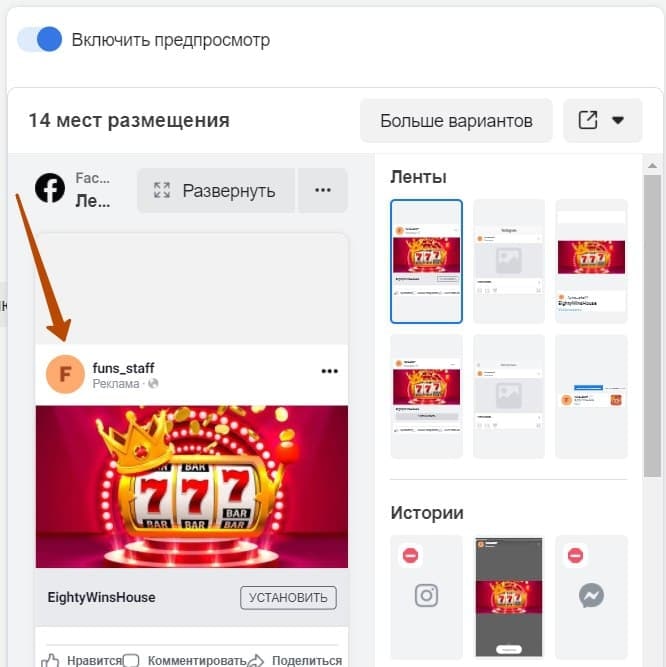The height and width of the screenshot is (667, 666).
Task: Open the ad post three-dot options
Action: (330, 371)
